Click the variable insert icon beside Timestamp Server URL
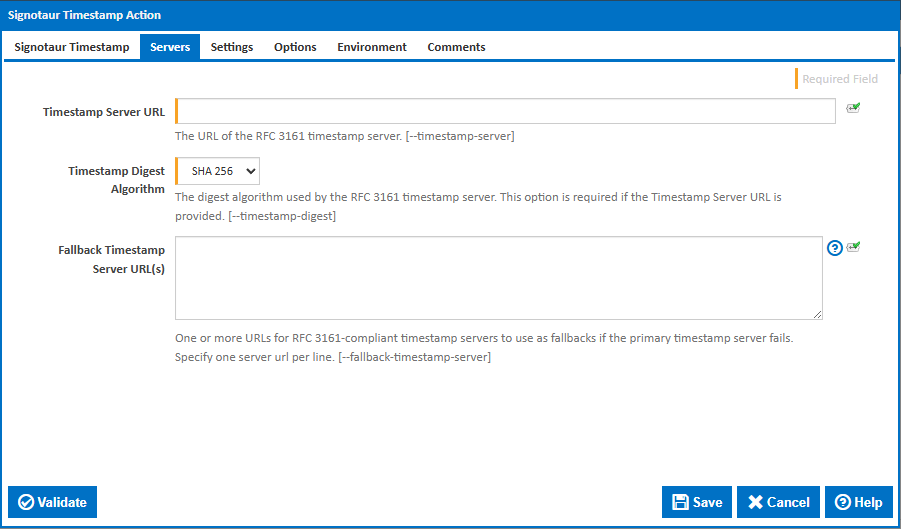 [x=853, y=108]
